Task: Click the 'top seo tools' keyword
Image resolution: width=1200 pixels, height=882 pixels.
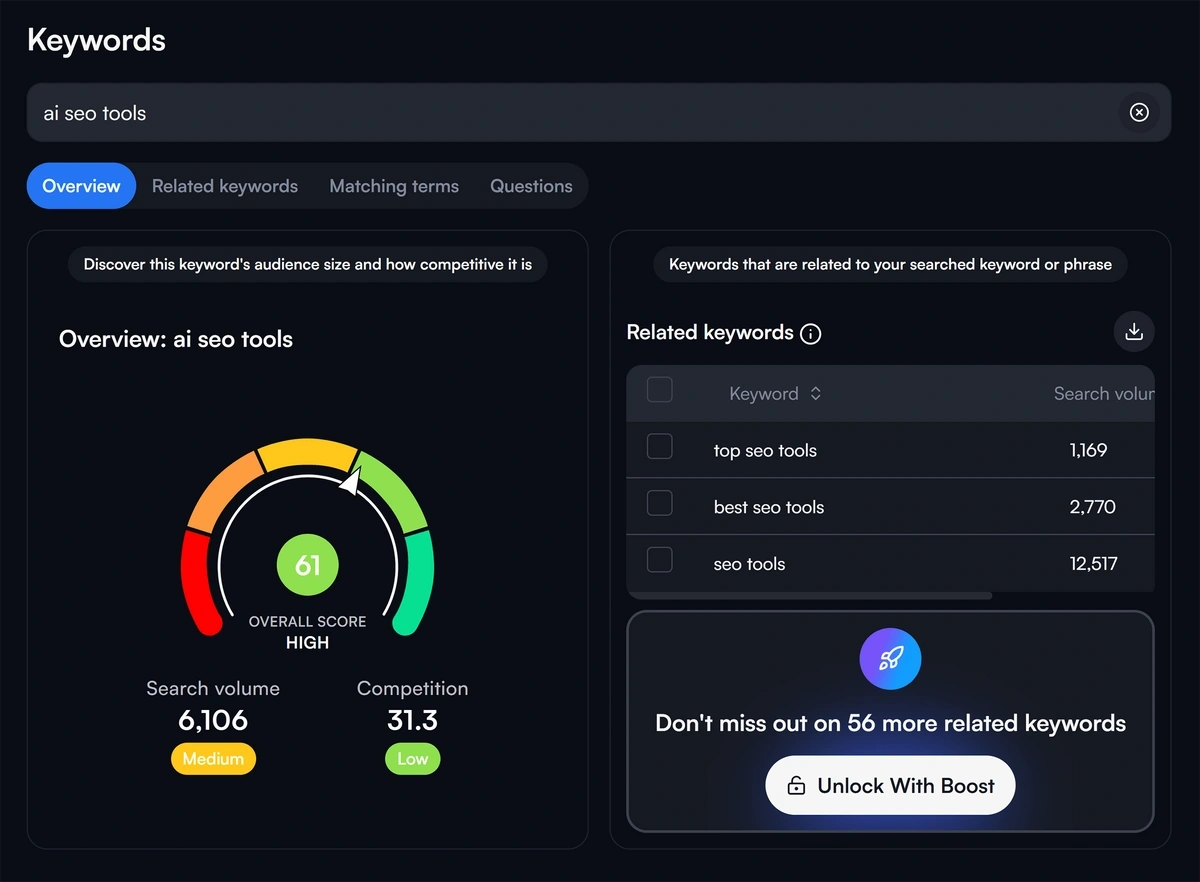Action: [765, 451]
